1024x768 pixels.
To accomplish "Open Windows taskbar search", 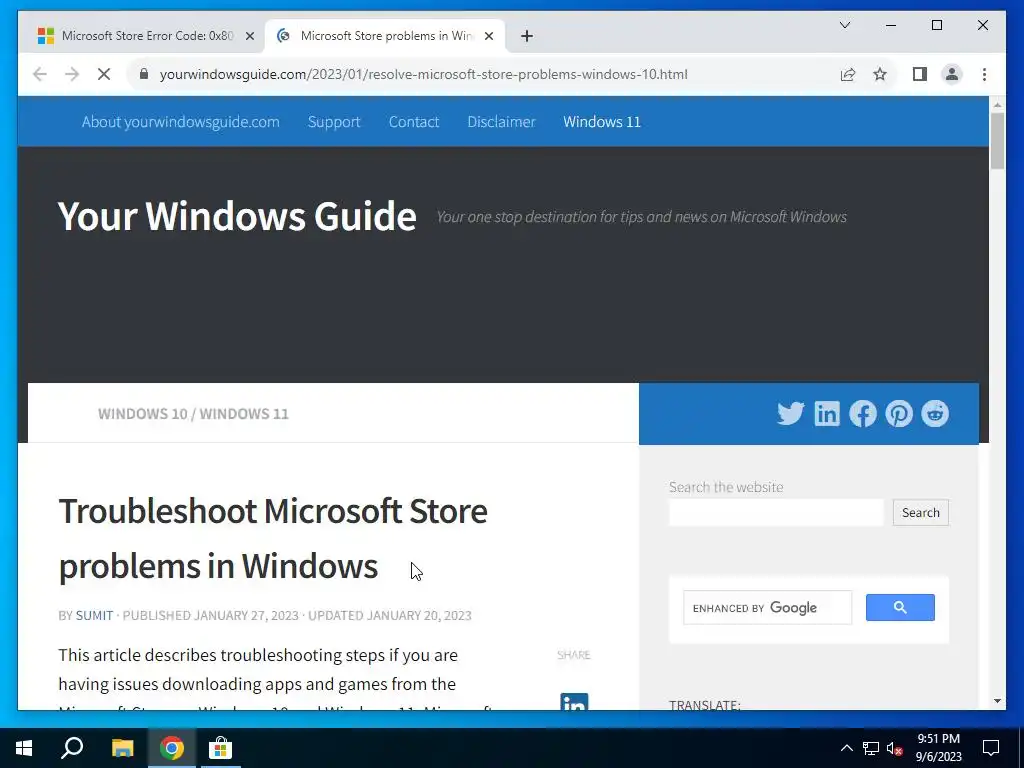I will pyautogui.click(x=72, y=748).
